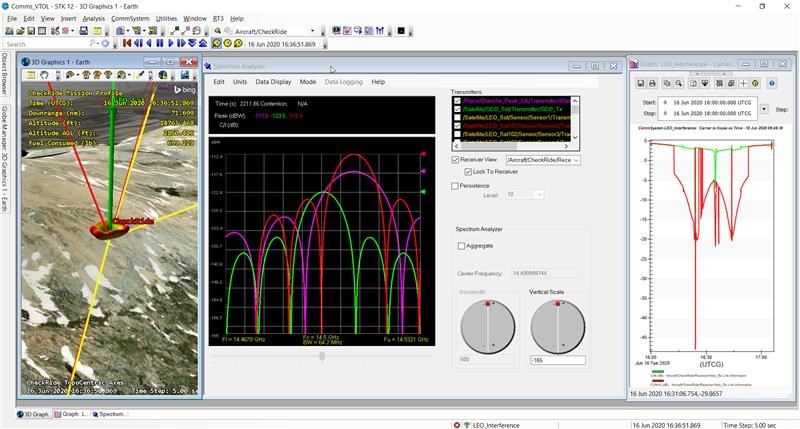Click the Print icon in Graph window toolbar

pyautogui.click(x=652, y=83)
